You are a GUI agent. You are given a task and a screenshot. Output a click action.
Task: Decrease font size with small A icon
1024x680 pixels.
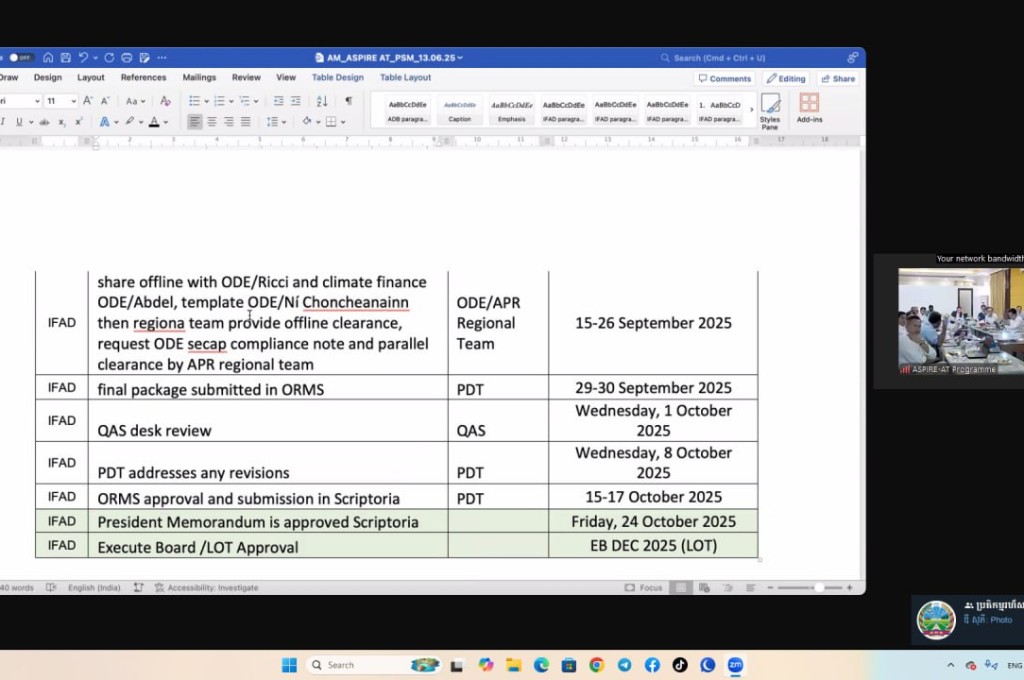(x=104, y=101)
